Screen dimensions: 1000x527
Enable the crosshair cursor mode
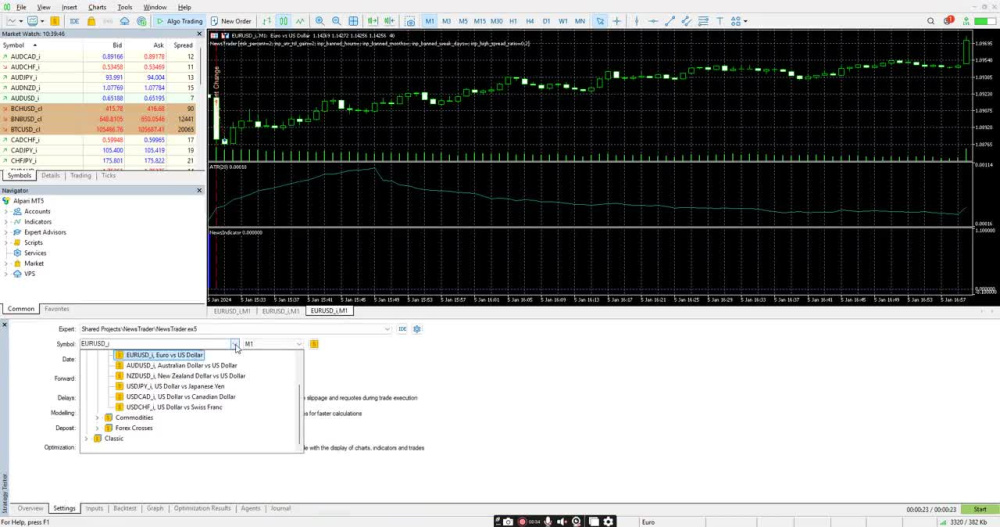pyautogui.click(x=617, y=21)
